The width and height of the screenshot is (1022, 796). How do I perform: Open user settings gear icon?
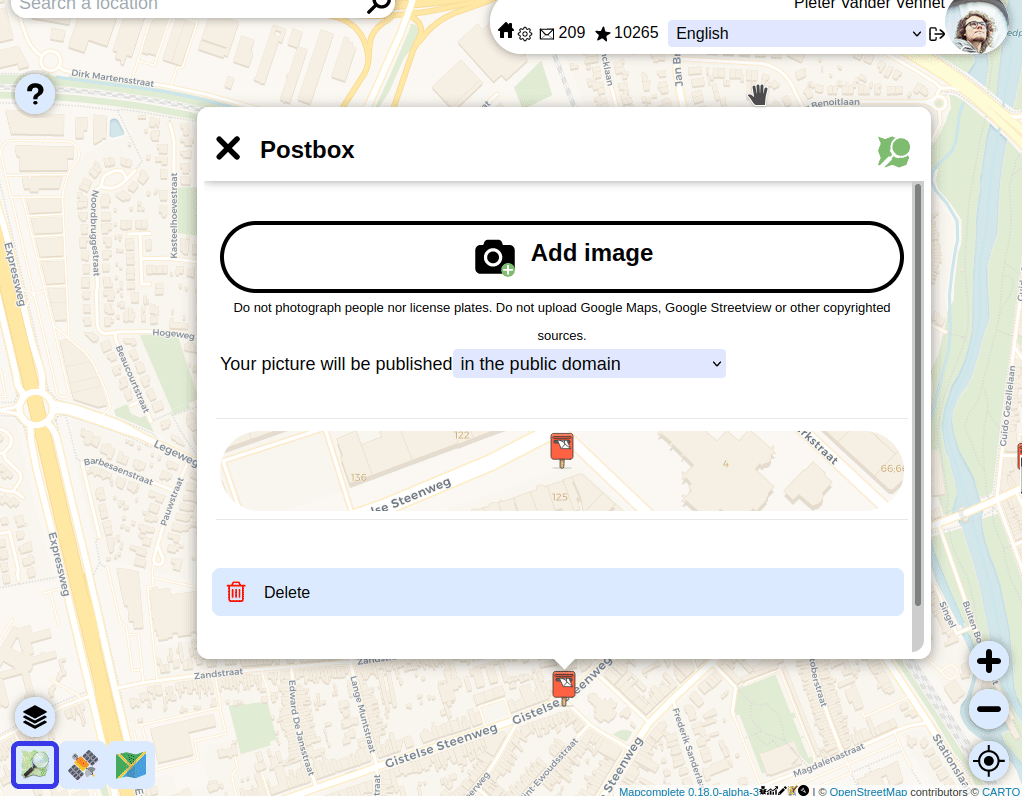coord(525,34)
